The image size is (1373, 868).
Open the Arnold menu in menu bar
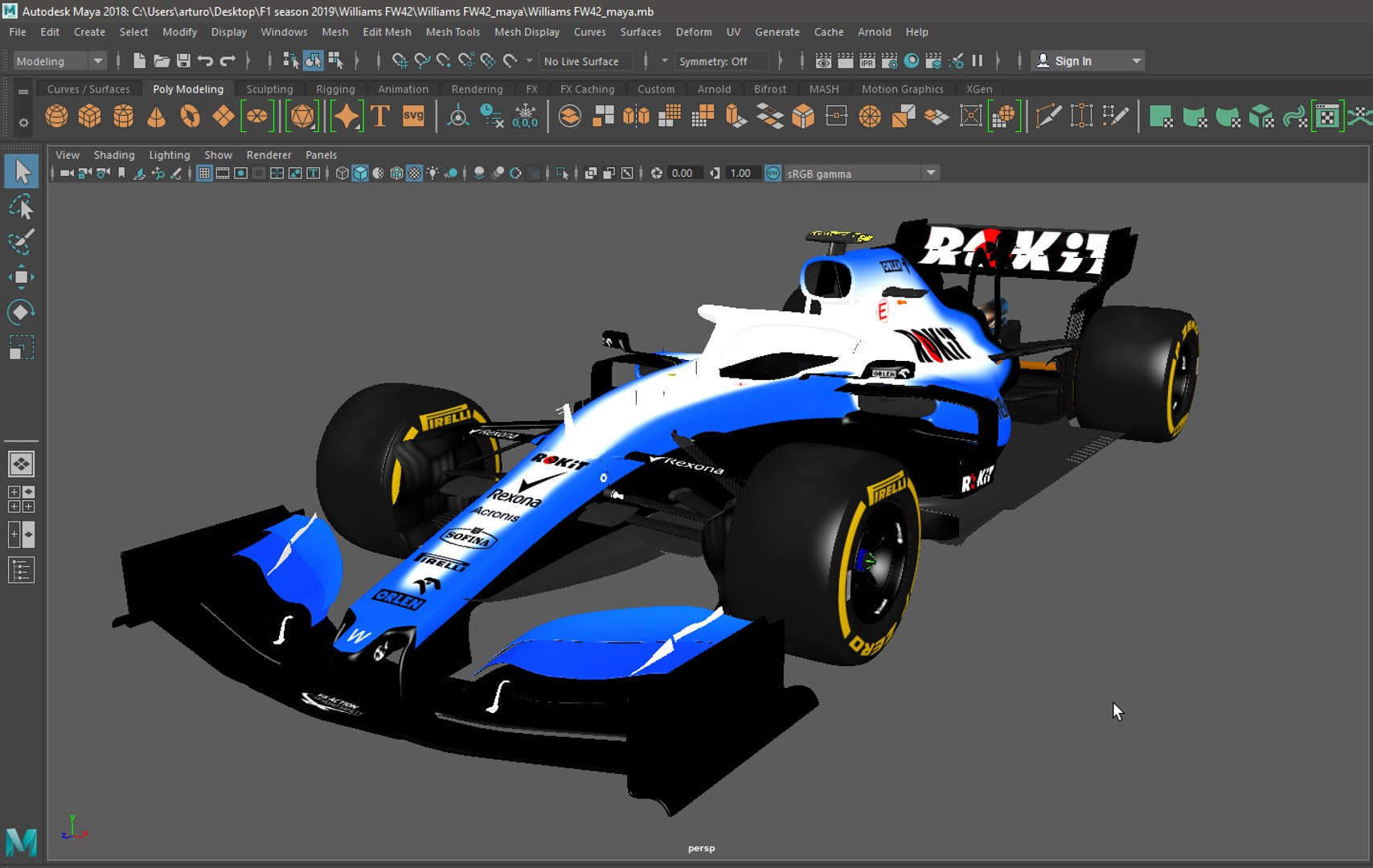[875, 32]
